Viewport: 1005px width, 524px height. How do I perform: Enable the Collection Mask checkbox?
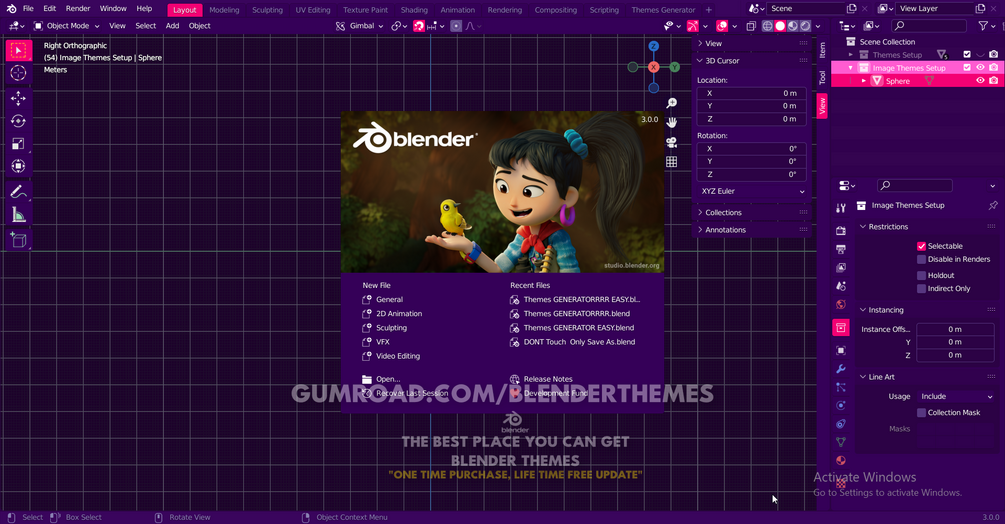click(x=921, y=413)
